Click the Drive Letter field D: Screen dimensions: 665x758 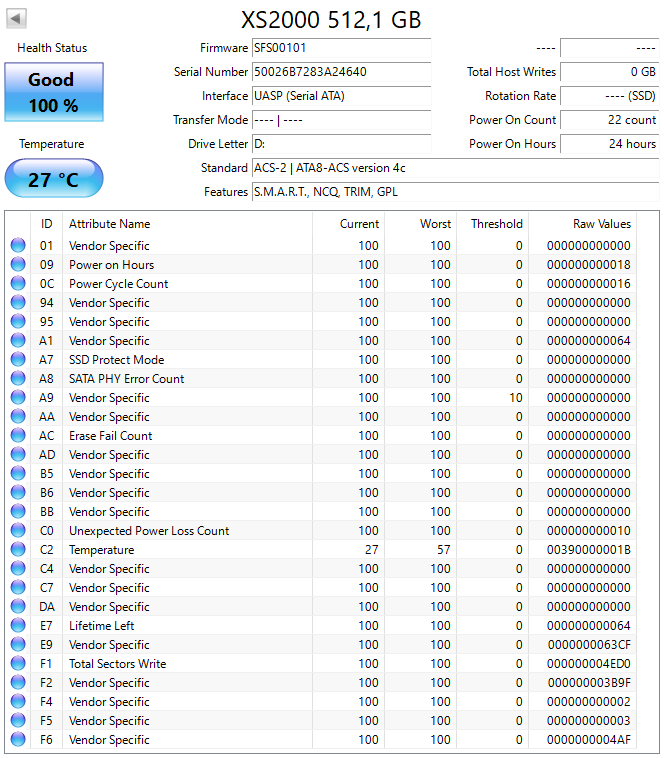tap(341, 144)
